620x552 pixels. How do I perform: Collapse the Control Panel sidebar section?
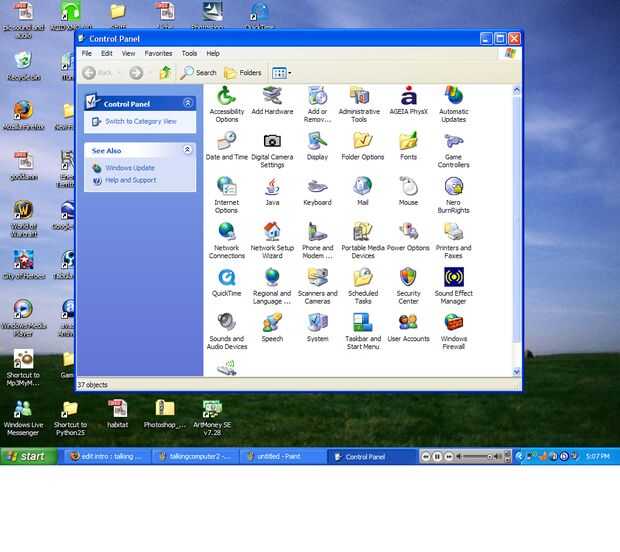click(188, 103)
